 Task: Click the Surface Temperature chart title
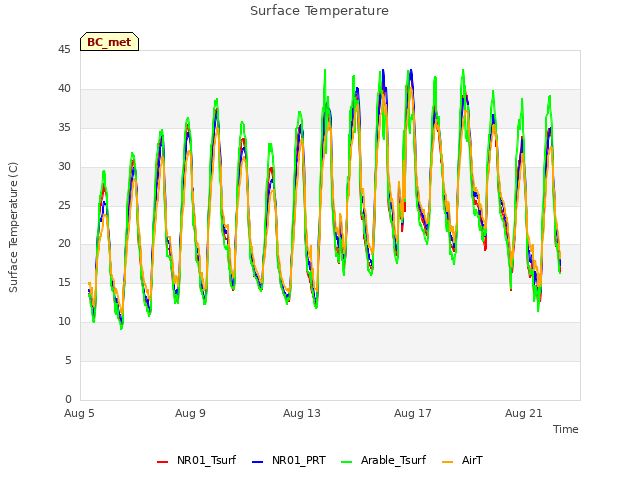coord(319,11)
